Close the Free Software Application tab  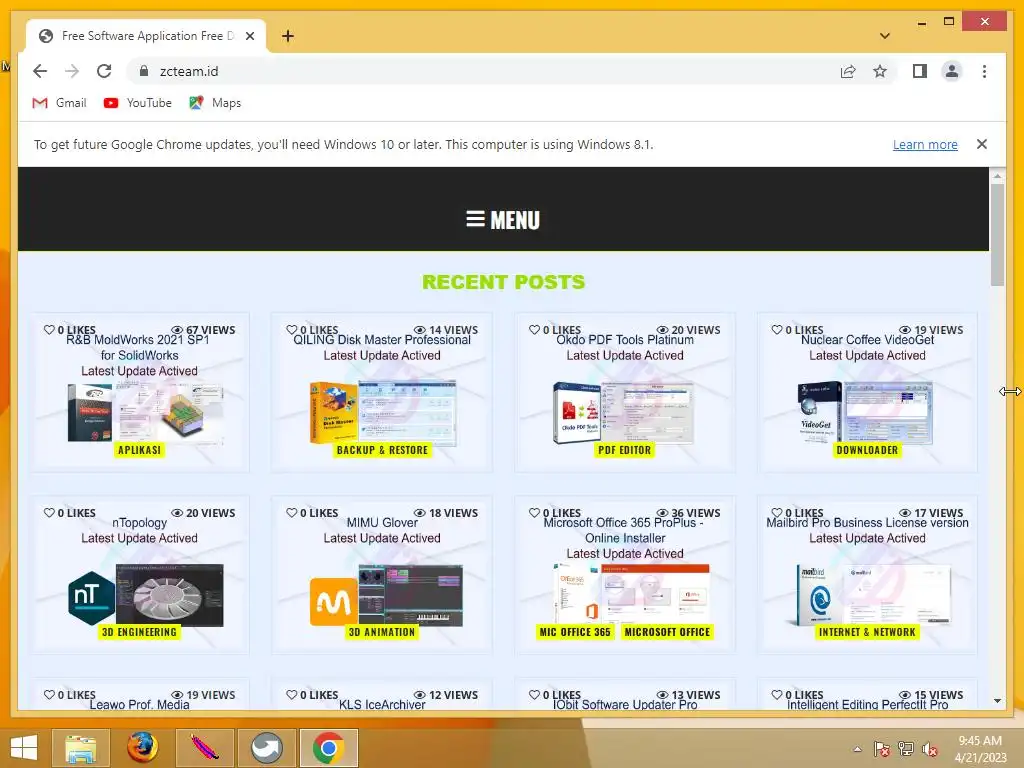coord(249,36)
